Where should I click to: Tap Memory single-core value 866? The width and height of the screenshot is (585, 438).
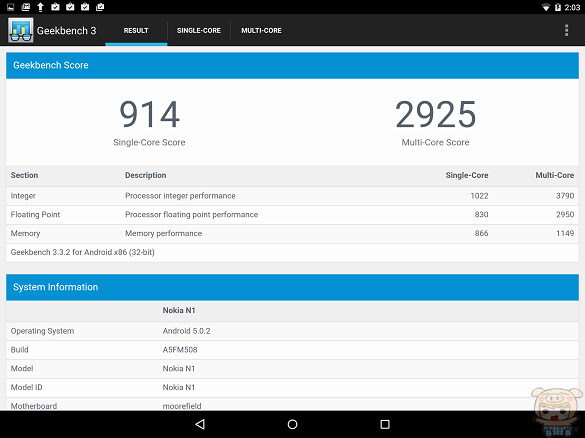481,233
